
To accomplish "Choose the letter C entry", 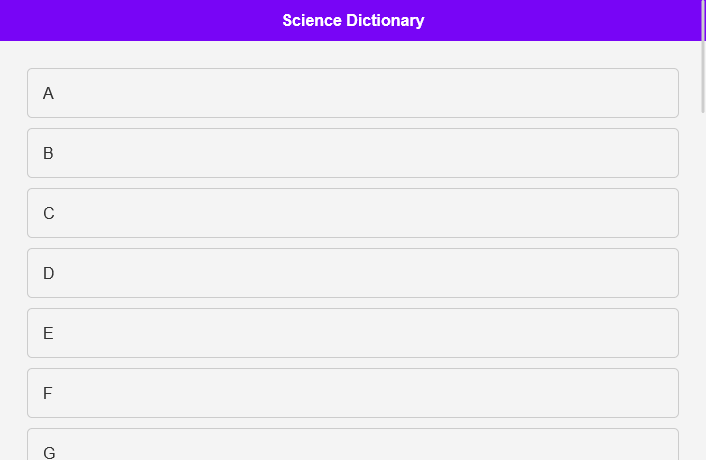I will (x=48, y=213).
